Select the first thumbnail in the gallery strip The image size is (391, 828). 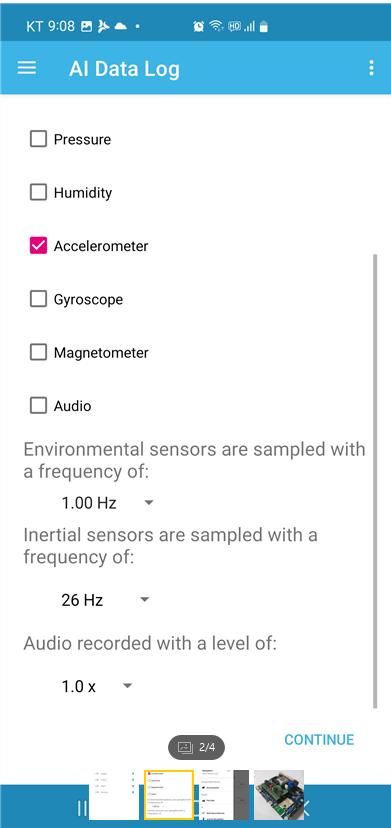pos(114,795)
